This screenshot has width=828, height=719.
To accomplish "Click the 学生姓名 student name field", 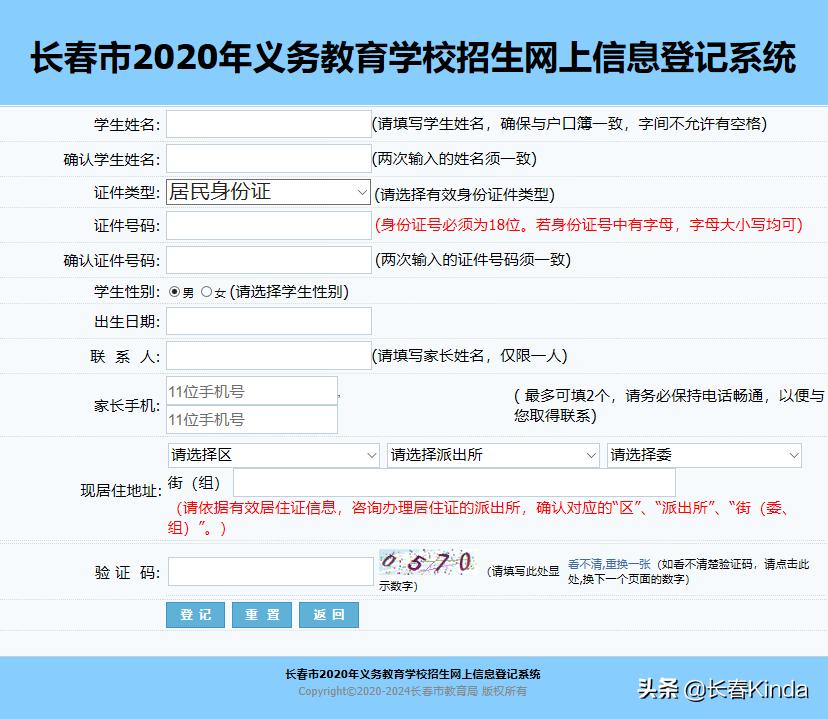I will click(x=267, y=123).
